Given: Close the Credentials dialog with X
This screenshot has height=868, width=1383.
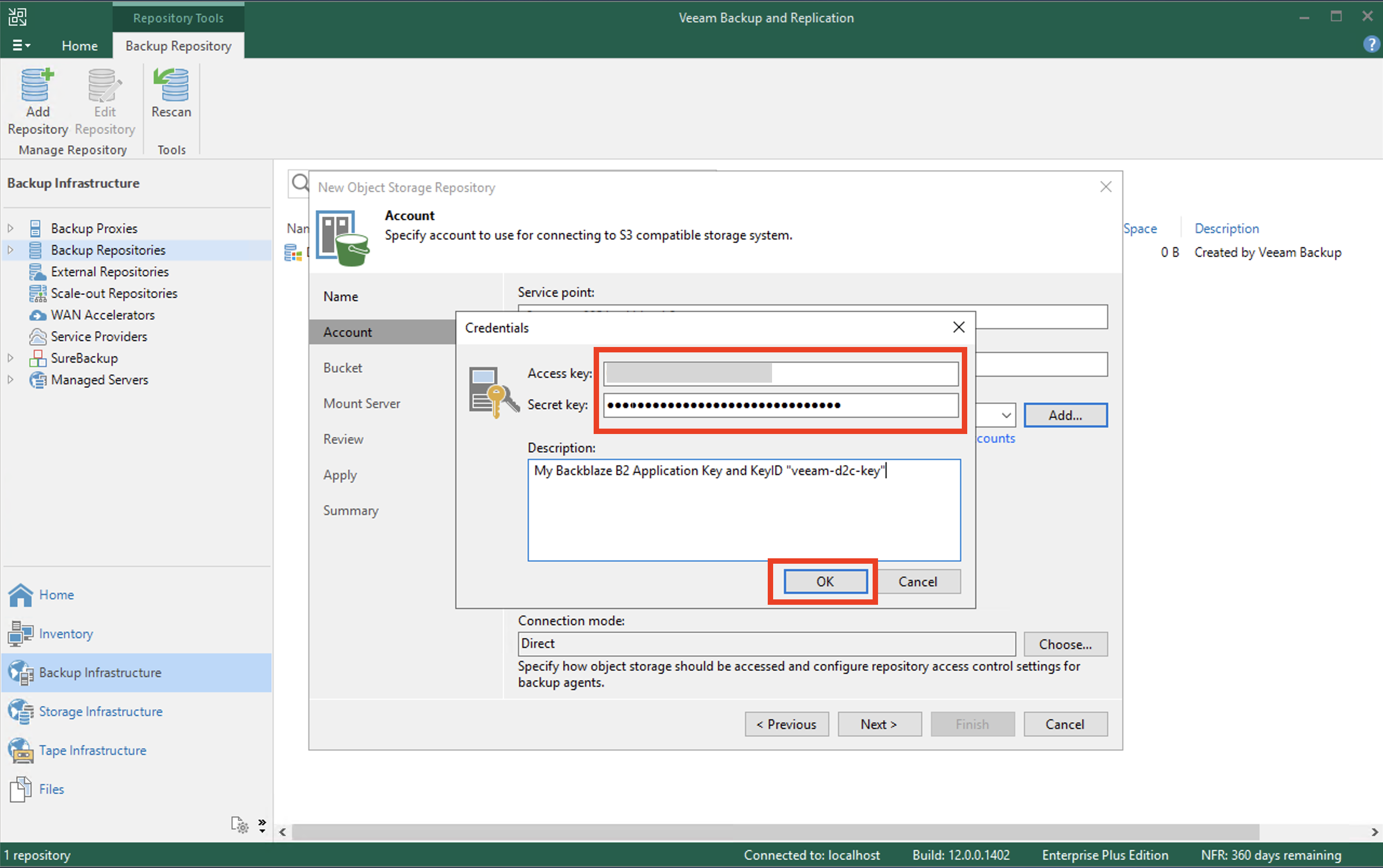Looking at the screenshot, I should coord(958,327).
